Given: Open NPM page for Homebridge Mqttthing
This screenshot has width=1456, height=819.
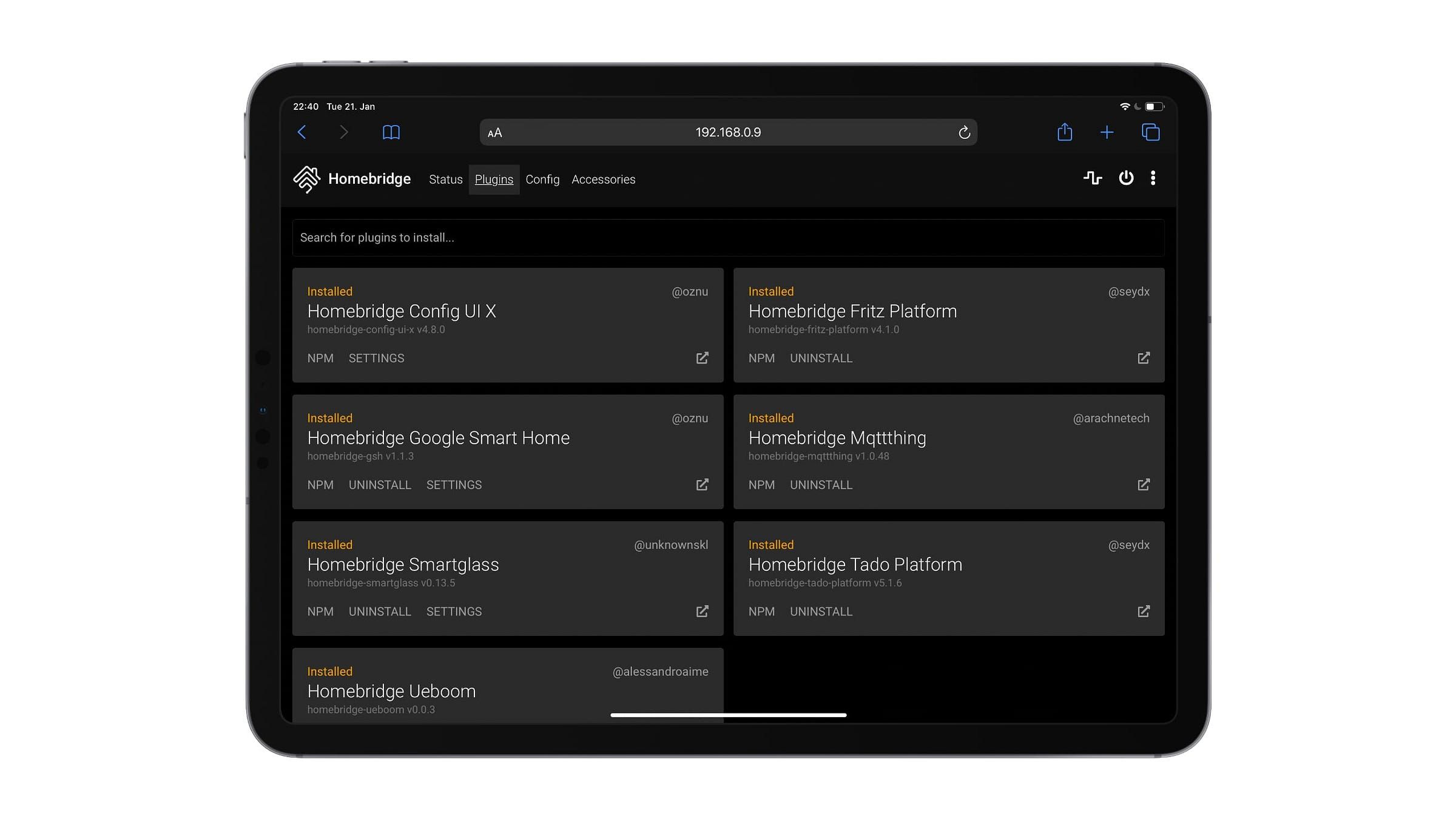Looking at the screenshot, I should (x=761, y=485).
